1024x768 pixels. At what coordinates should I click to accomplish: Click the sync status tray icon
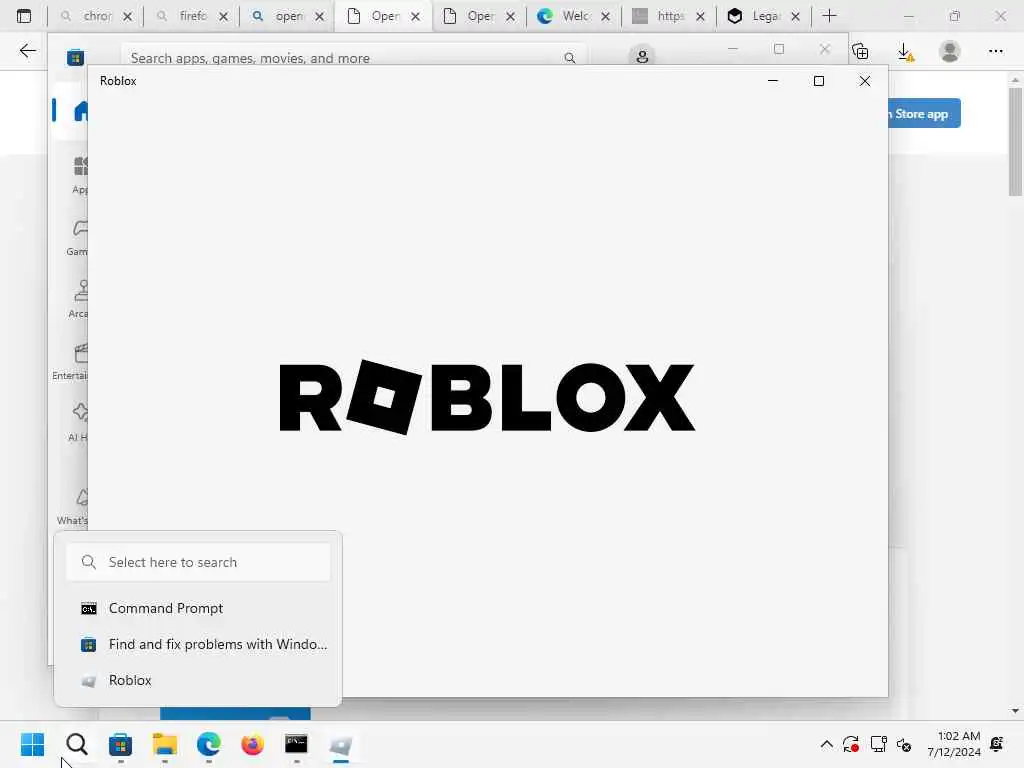(850, 744)
